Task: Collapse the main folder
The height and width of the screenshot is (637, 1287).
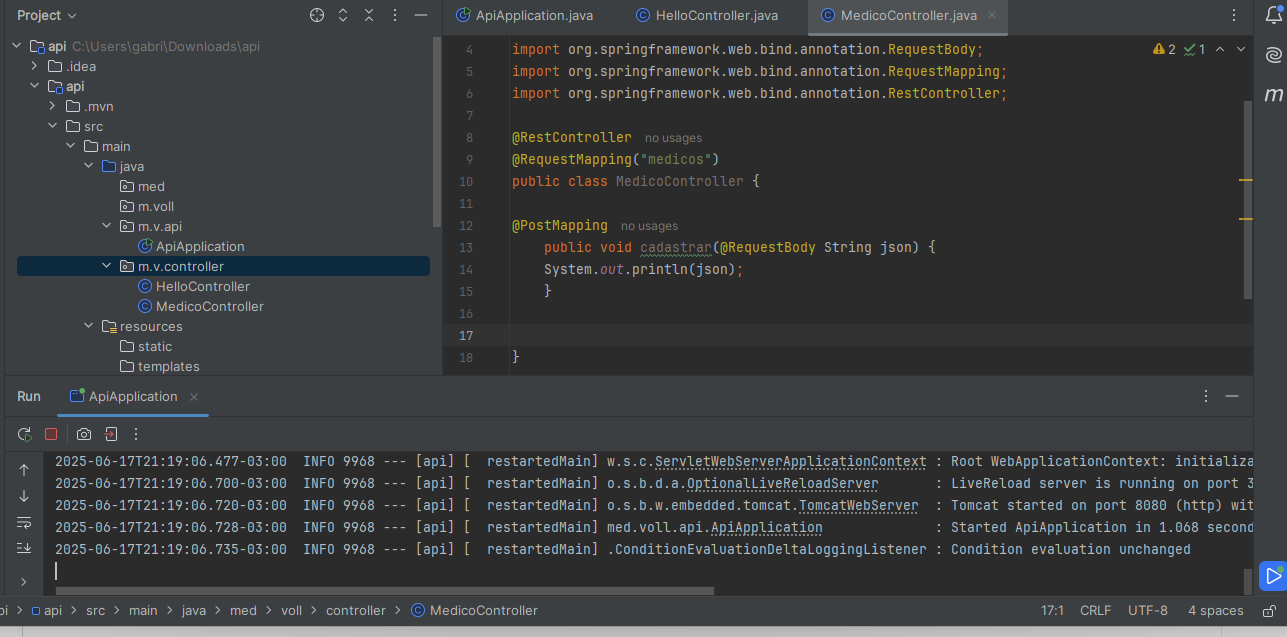Action: (x=71, y=146)
